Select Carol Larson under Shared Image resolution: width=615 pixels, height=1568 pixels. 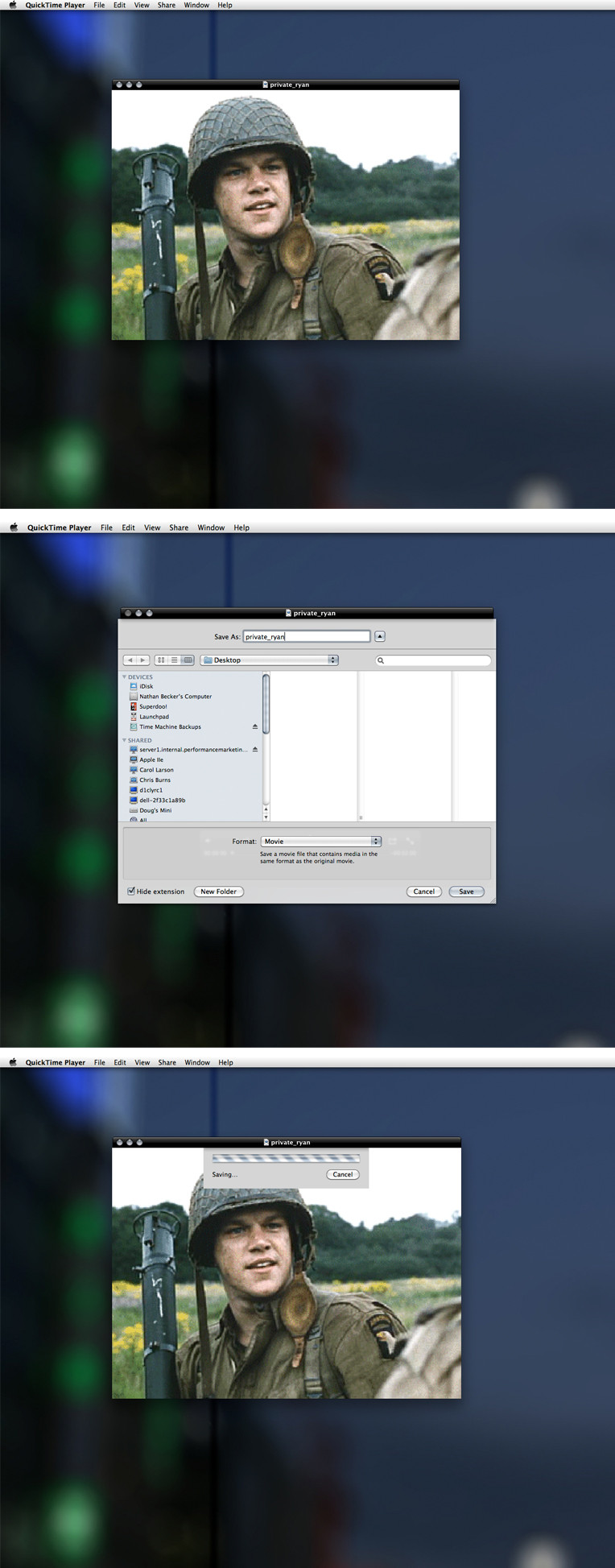[x=156, y=770]
